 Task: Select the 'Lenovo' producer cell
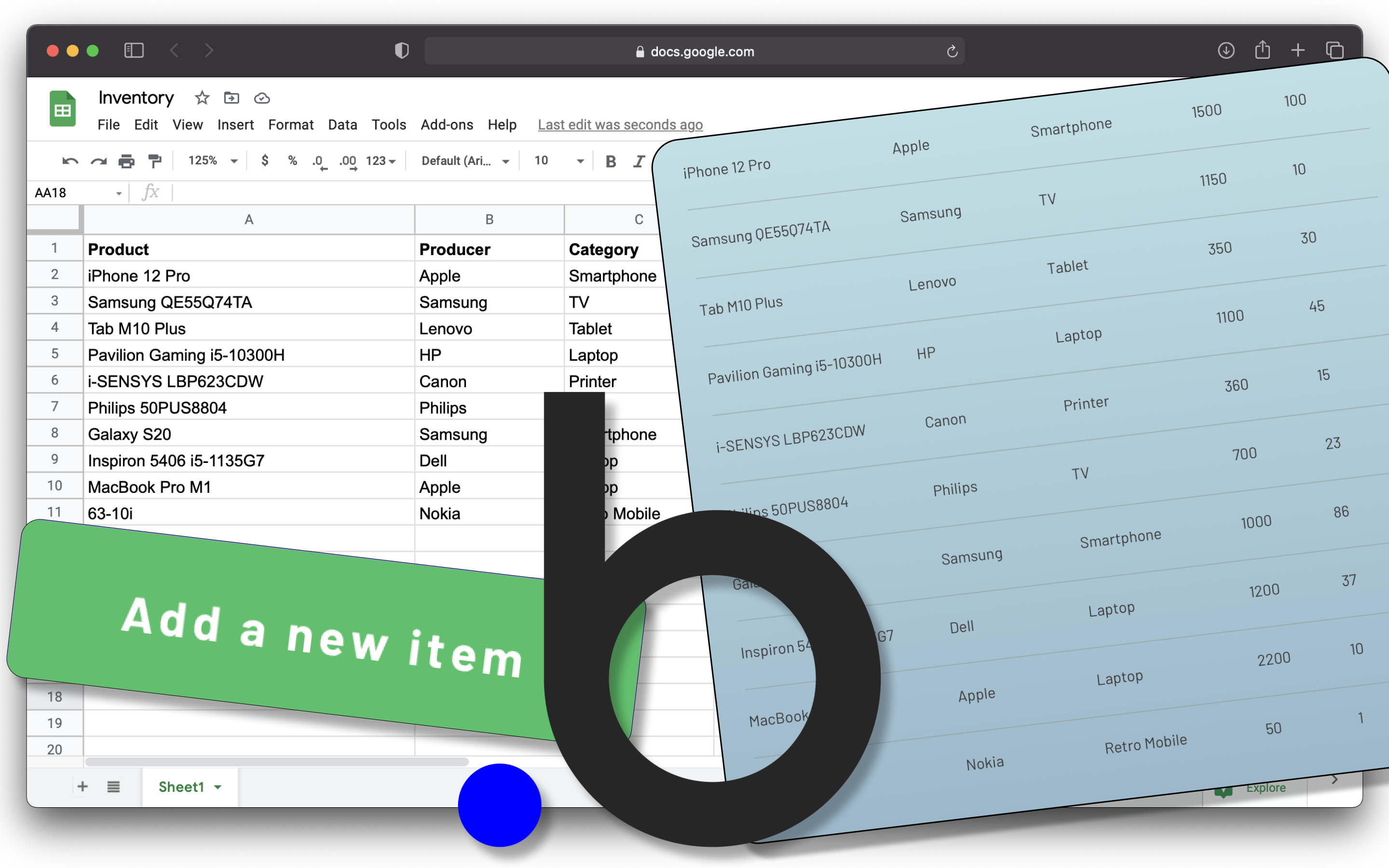[x=489, y=328]
